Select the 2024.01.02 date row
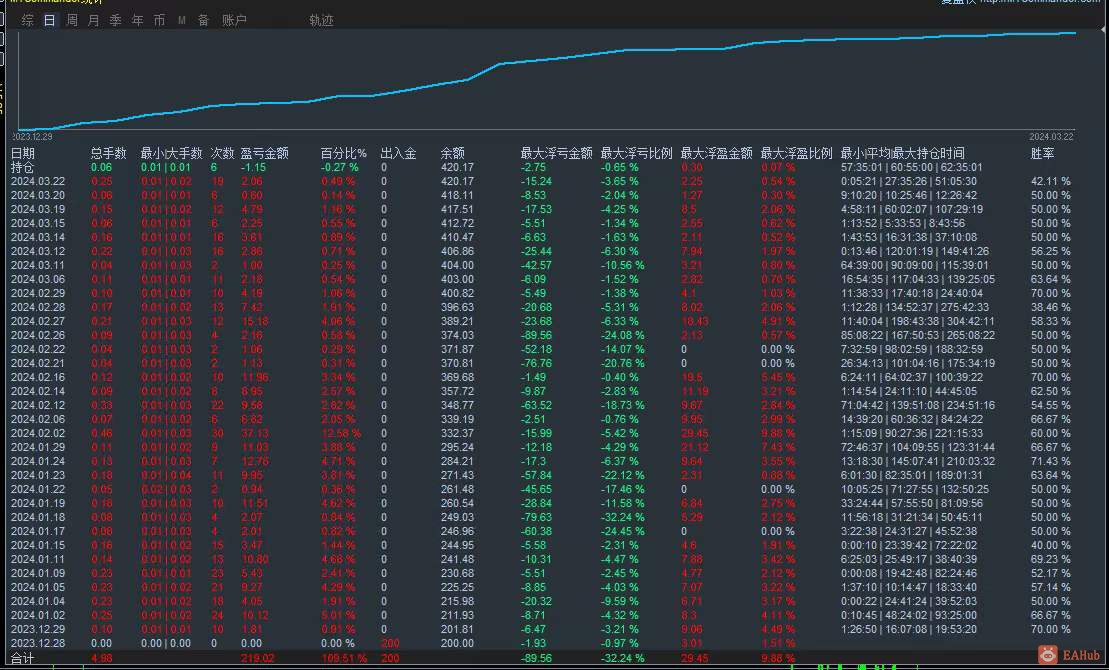This screenshot has width=1109, height=670. click(37, 616)
